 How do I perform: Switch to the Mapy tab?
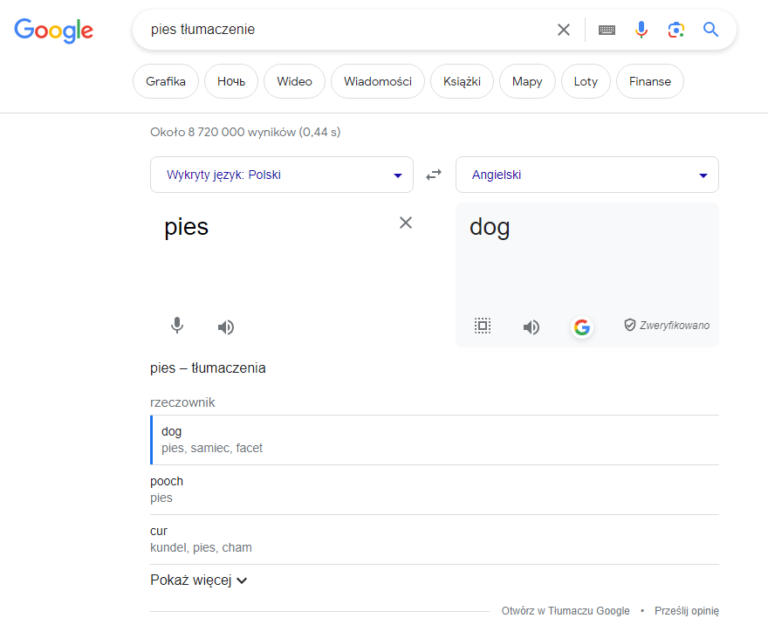pyautogui.click(x=527, y=81)
